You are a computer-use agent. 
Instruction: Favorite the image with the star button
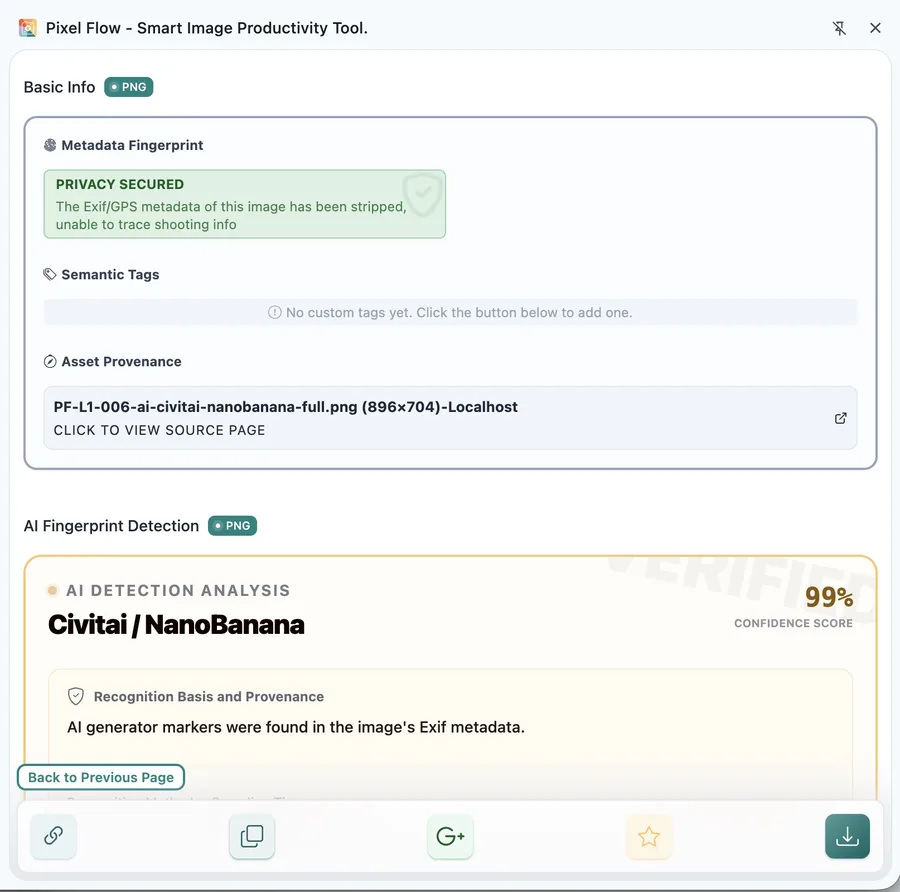649,836
